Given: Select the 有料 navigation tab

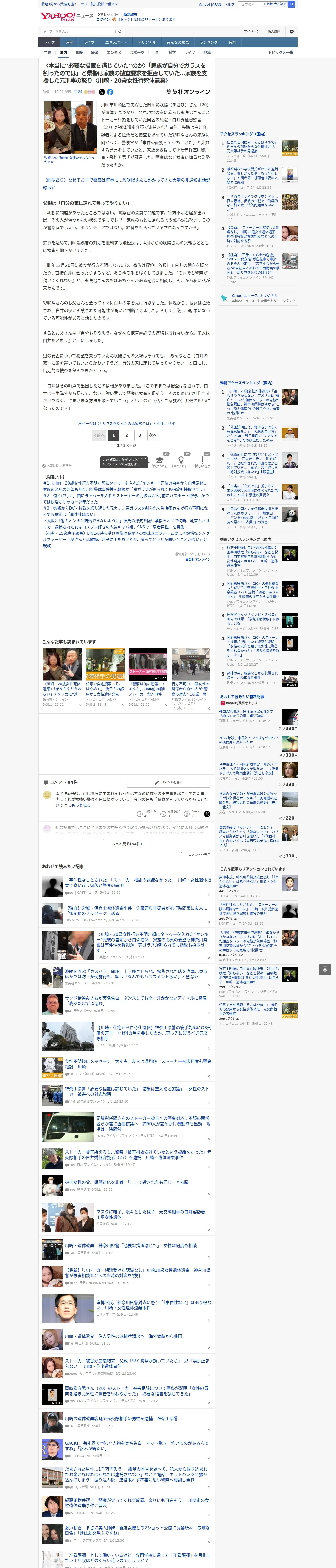Looking at the screenshot, I should click(232, 43).
